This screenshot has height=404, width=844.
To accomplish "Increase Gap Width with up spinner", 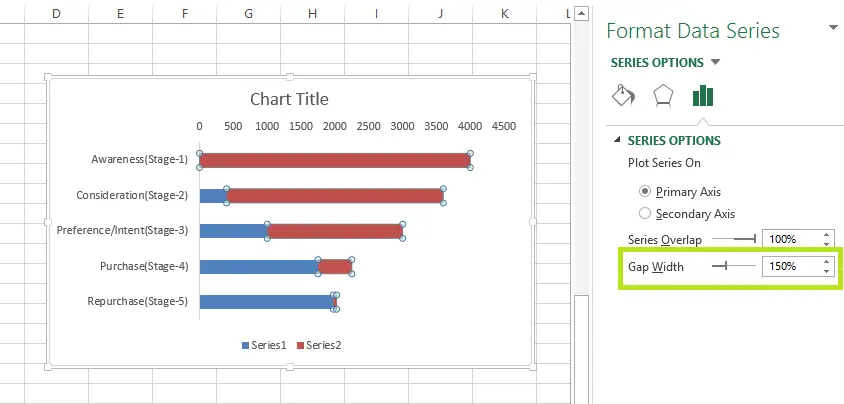I will tap(827, 261).
